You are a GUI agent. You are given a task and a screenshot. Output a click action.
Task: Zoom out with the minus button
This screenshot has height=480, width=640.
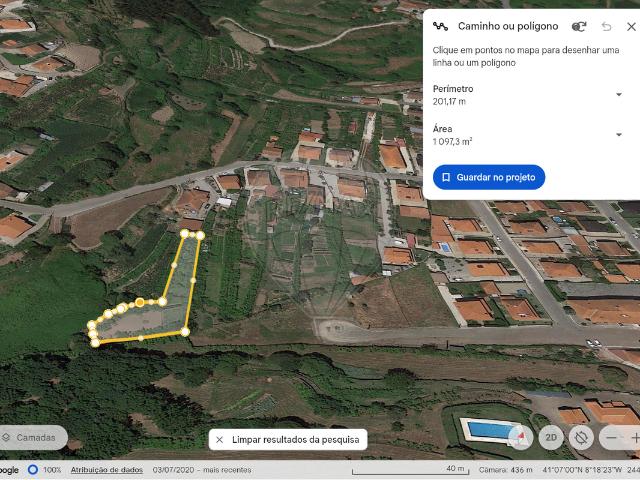tap(611, 438)
